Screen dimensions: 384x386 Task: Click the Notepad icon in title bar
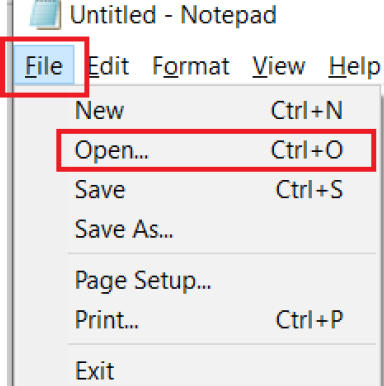45,13
